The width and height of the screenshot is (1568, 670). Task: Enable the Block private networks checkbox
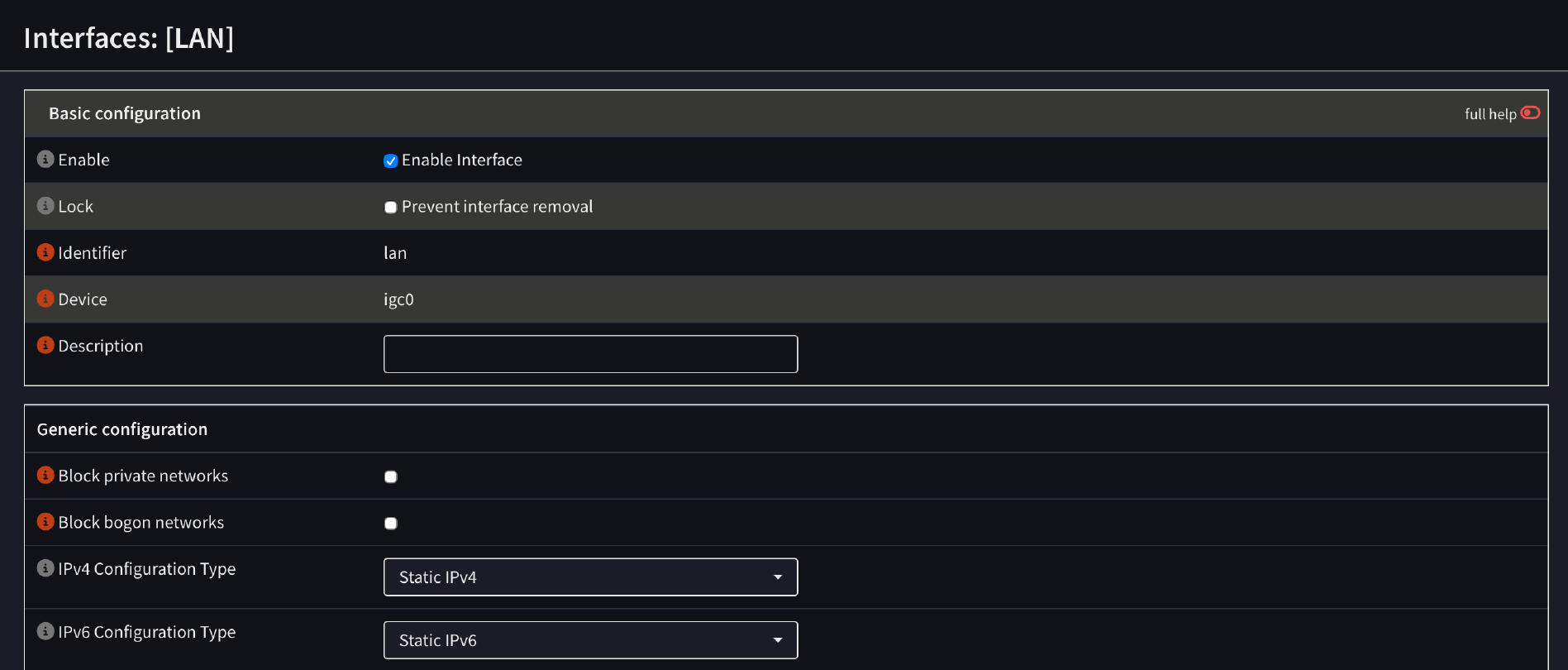[391, 476]
